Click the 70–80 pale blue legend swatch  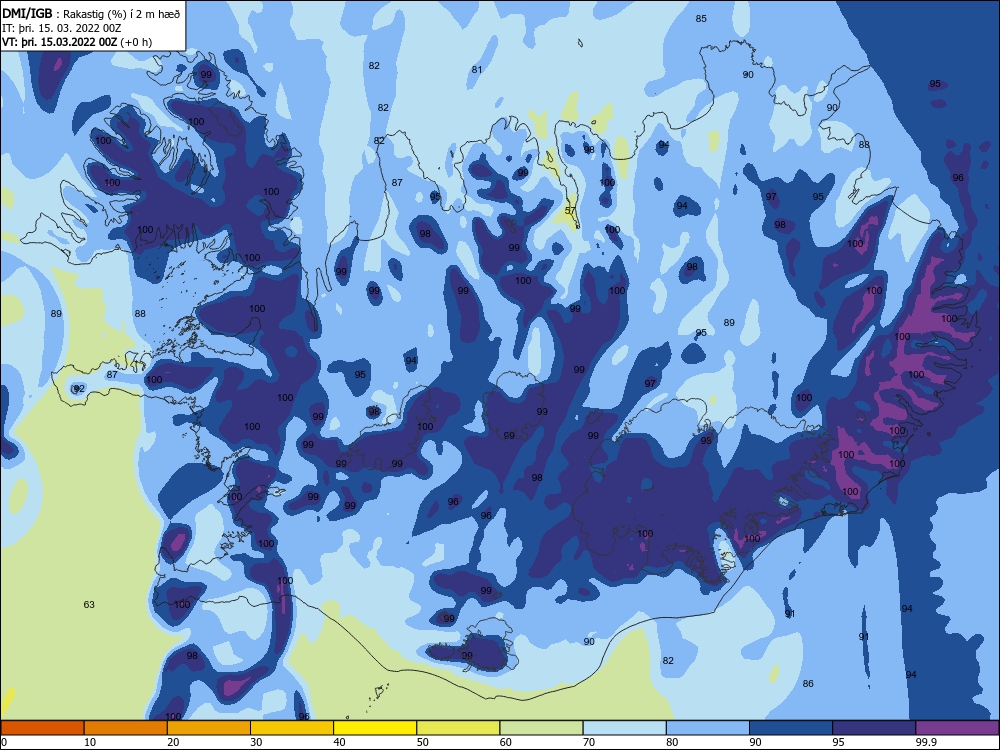tap(624, 728)
